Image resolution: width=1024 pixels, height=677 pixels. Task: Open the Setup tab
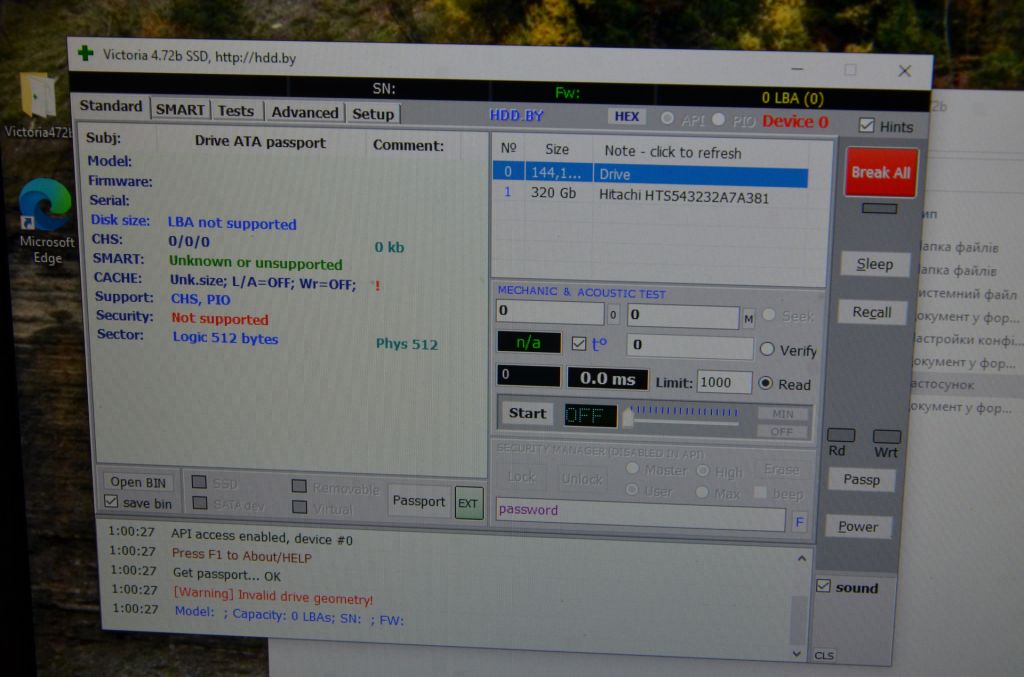pos(373,114)
